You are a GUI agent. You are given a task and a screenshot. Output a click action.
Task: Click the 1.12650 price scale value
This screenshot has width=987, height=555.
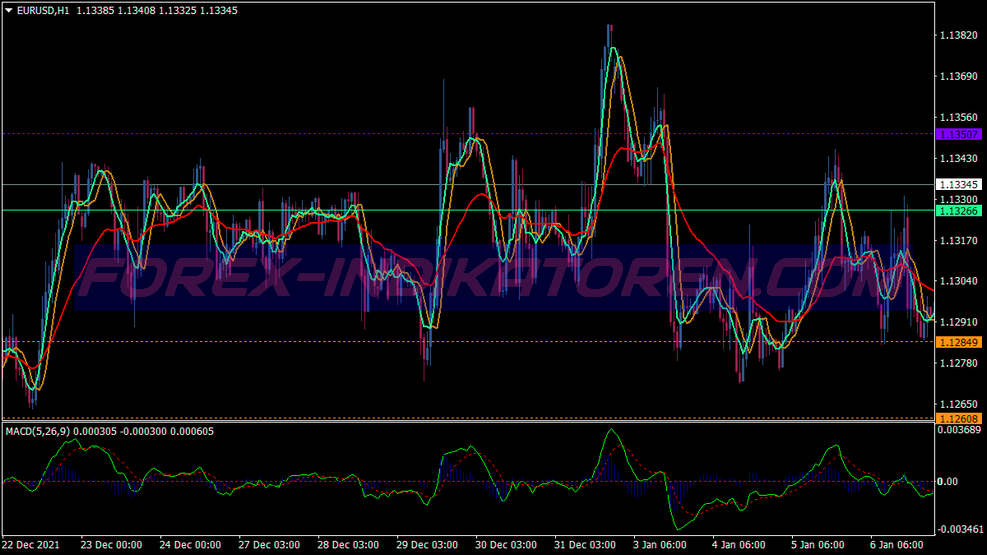[x=959, y=404]
